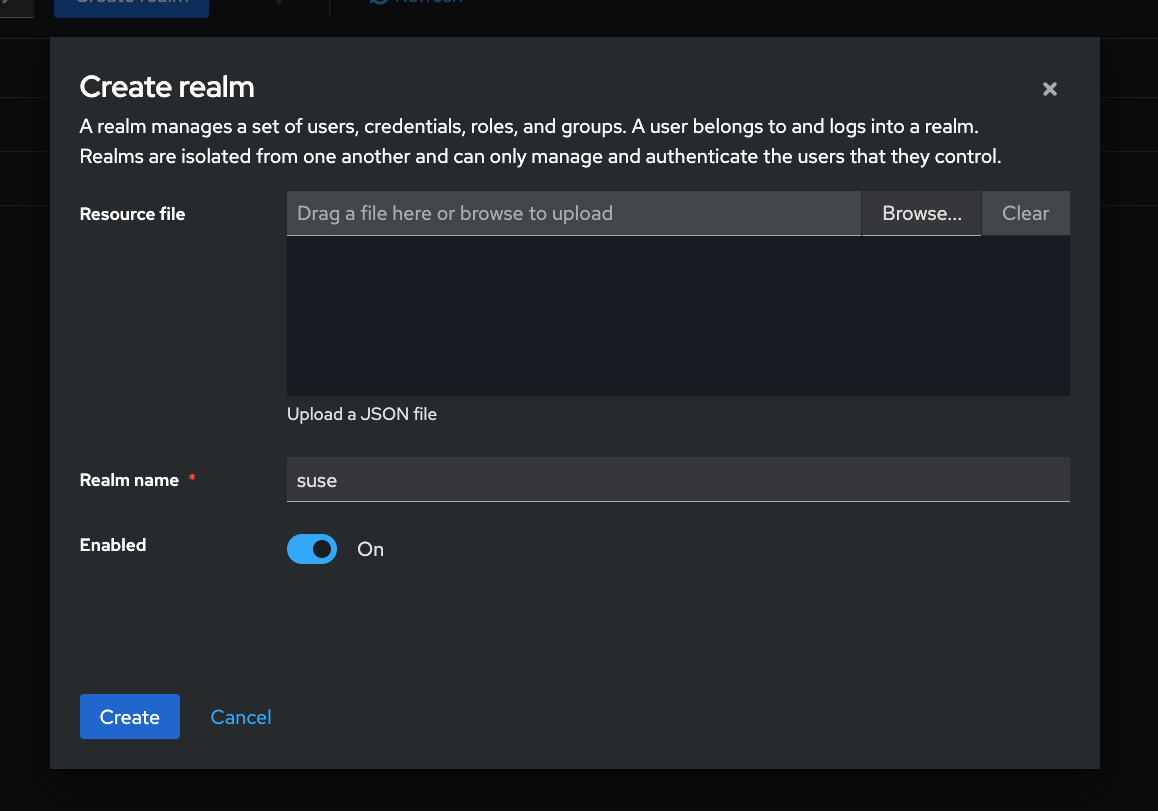Click the 'On' label beside the switch
Screen dimensions: 1158x811
click(x=370, y=550)
